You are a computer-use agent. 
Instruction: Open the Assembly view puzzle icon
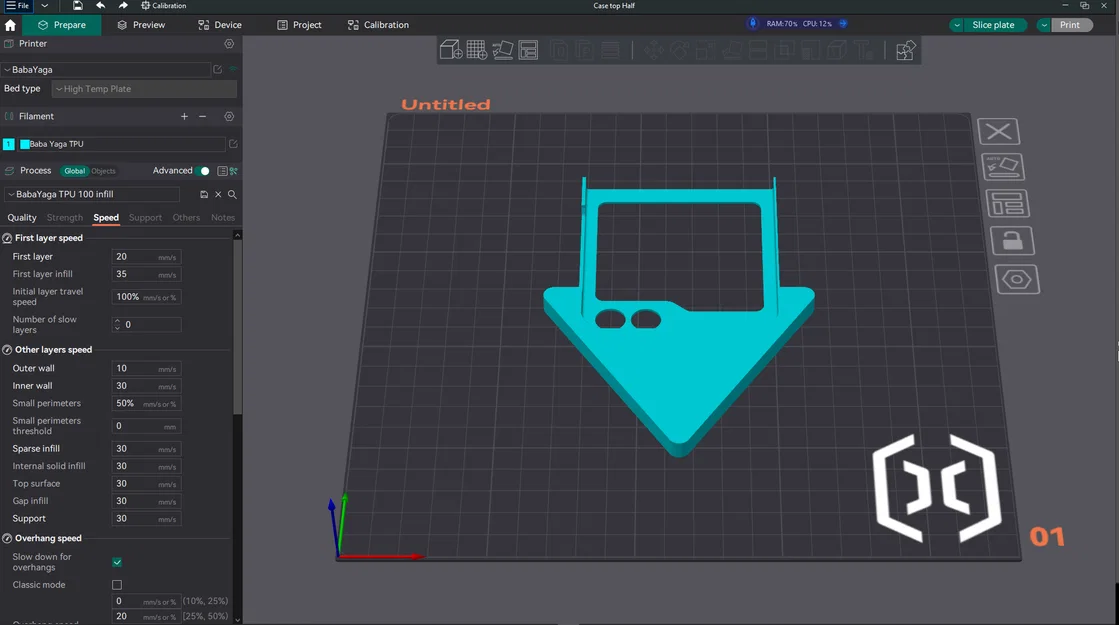pos(905,50)
